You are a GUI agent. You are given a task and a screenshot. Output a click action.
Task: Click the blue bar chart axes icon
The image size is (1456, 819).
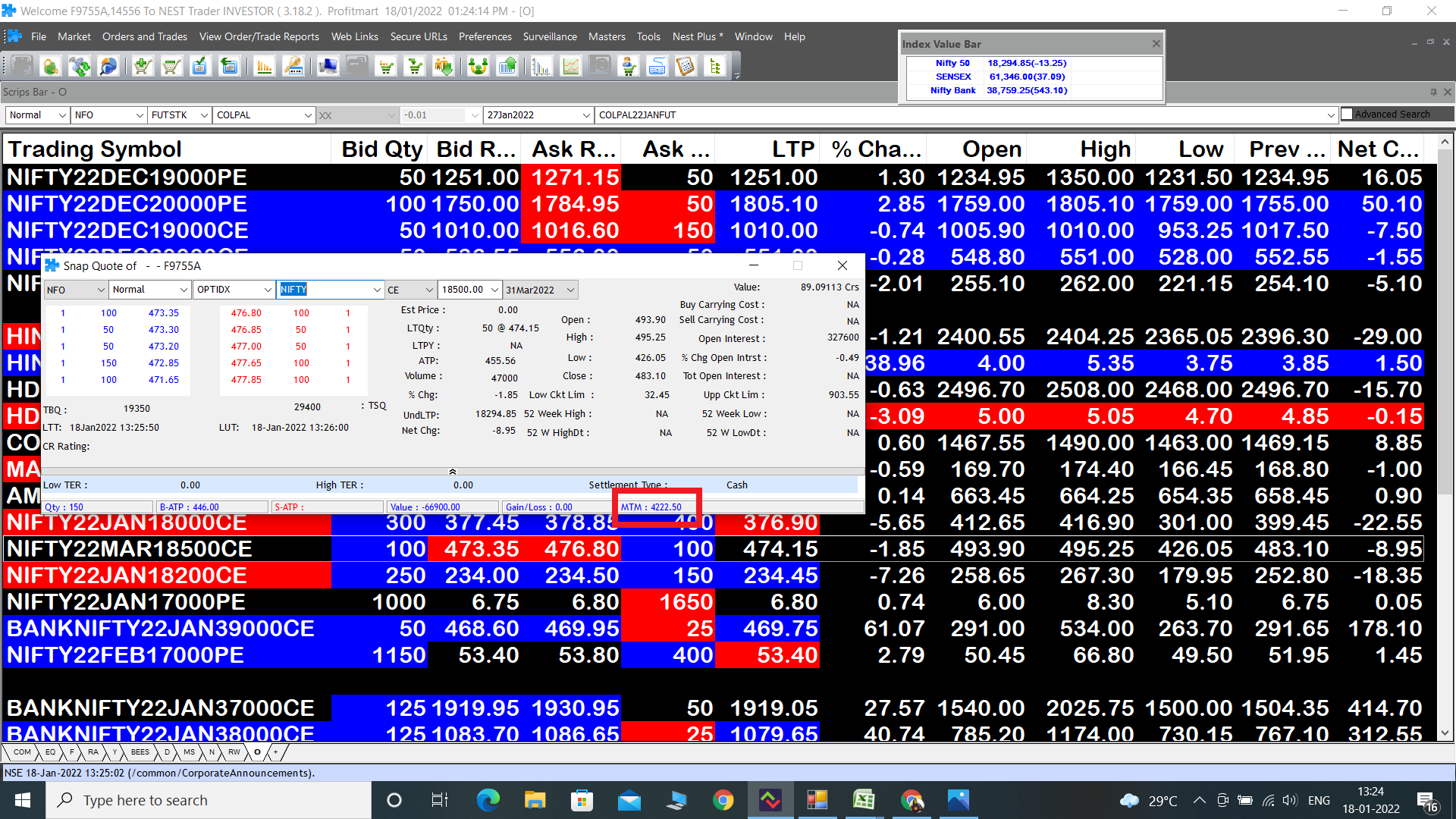click(541, 67)
